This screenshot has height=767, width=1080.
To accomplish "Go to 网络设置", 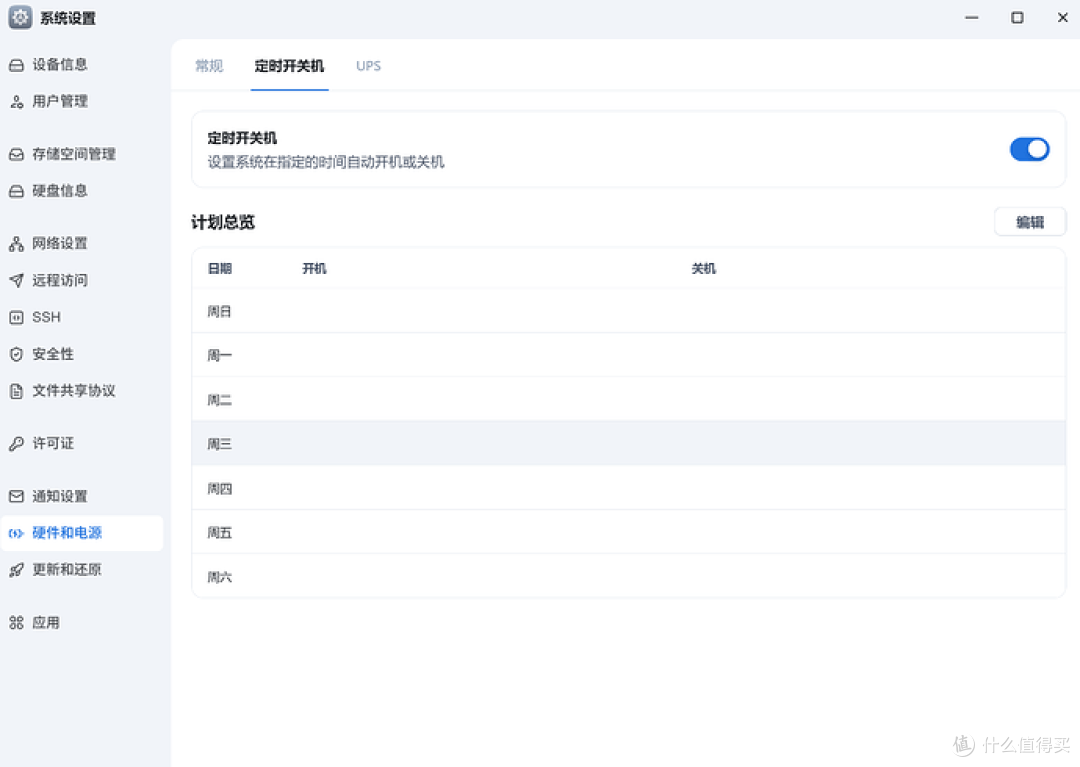I will click(x=60, y=243).
